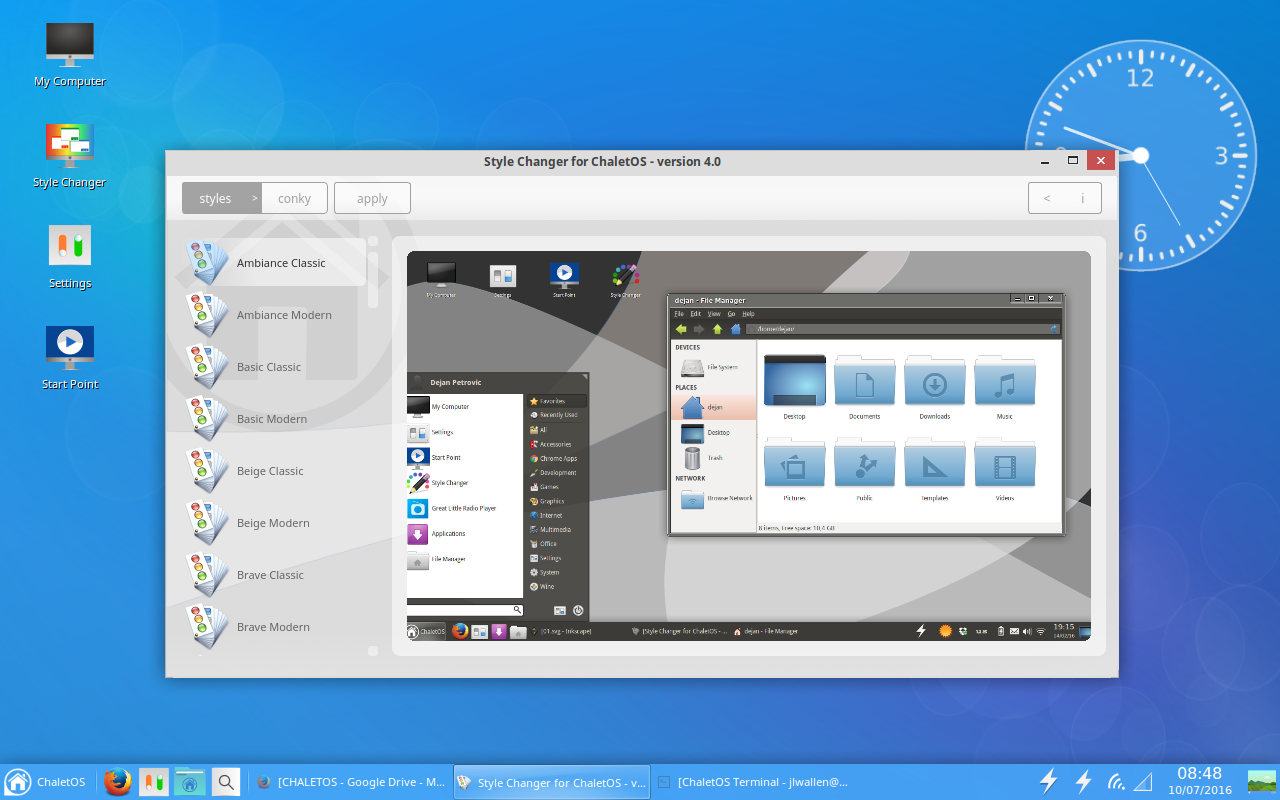Click the apply button
The width and height of the screenshot is (1280, 800).
[x=372, y=198]
